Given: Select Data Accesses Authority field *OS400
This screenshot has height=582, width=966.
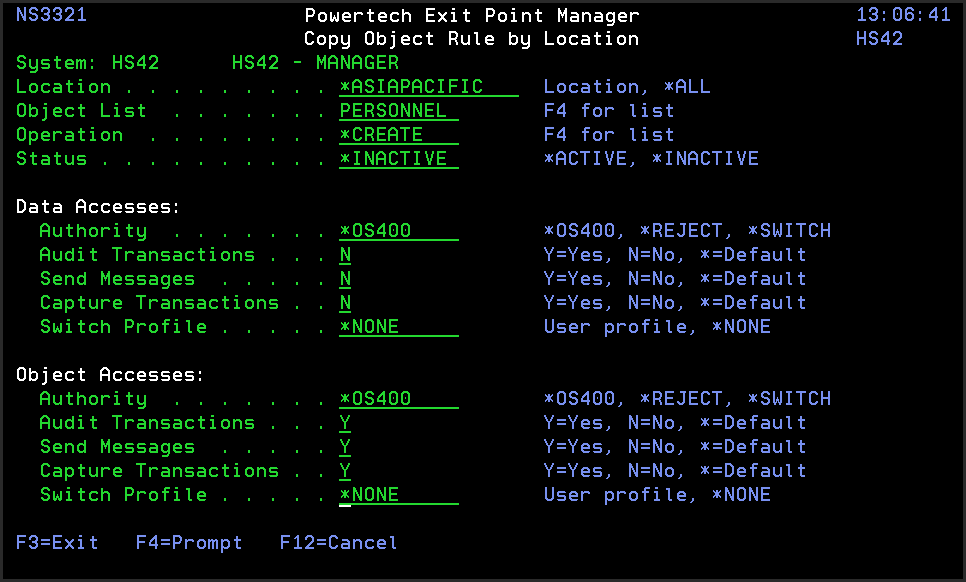Looking at the screenshot, I should 399,231.
